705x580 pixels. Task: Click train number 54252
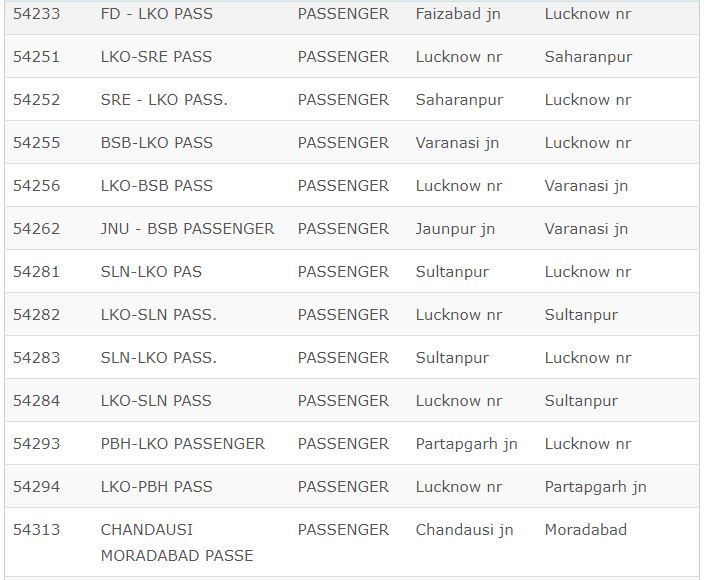point(36,100)
